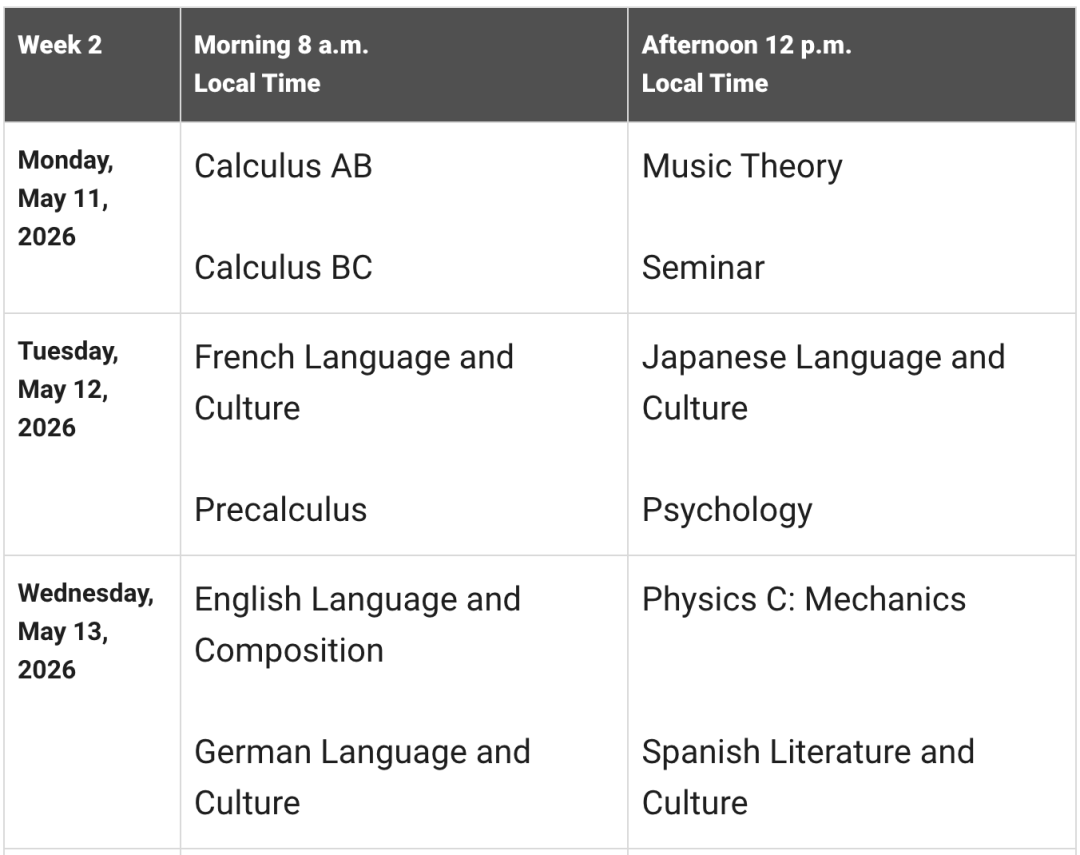Select German Language and Culture exam

tap(362, 777)
